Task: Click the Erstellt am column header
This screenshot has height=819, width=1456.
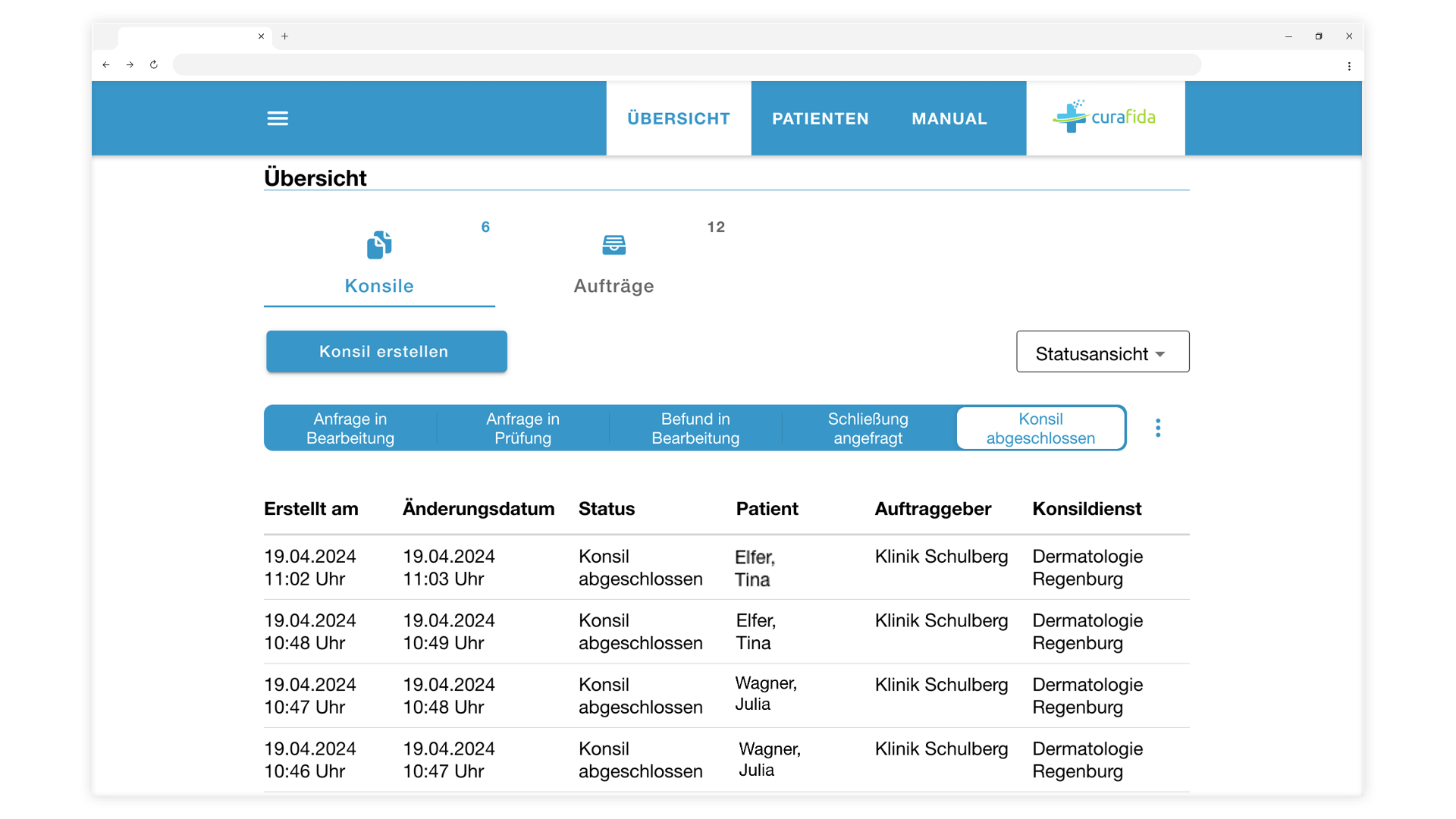Action: coord(311,509)
